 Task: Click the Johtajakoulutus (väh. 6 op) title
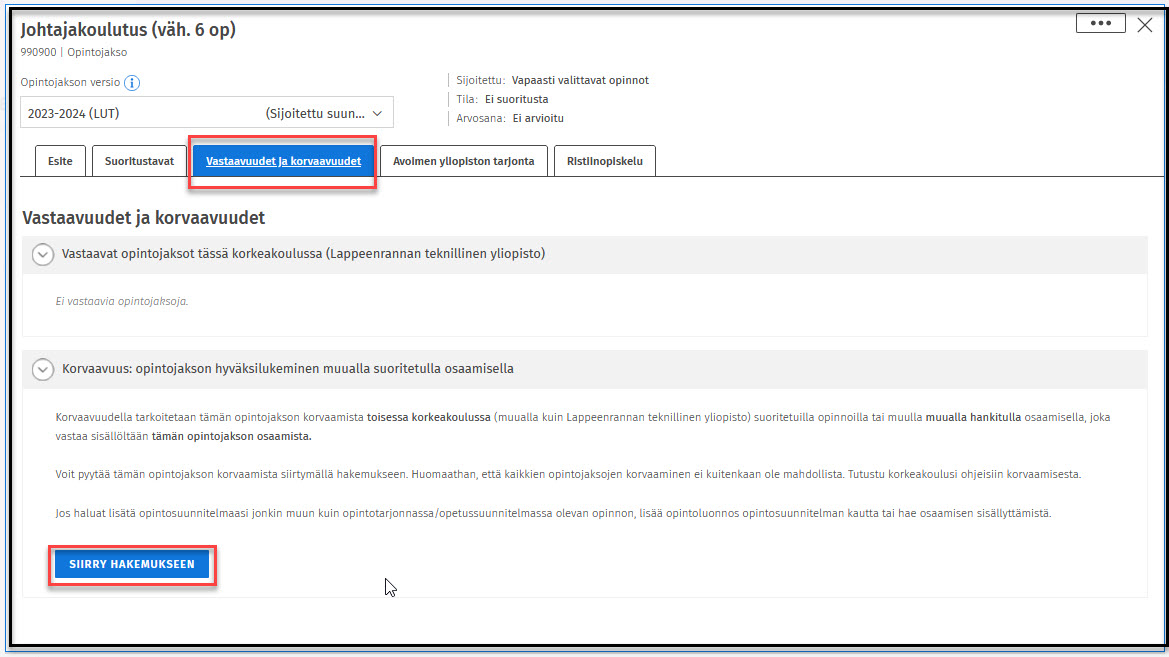128,30
